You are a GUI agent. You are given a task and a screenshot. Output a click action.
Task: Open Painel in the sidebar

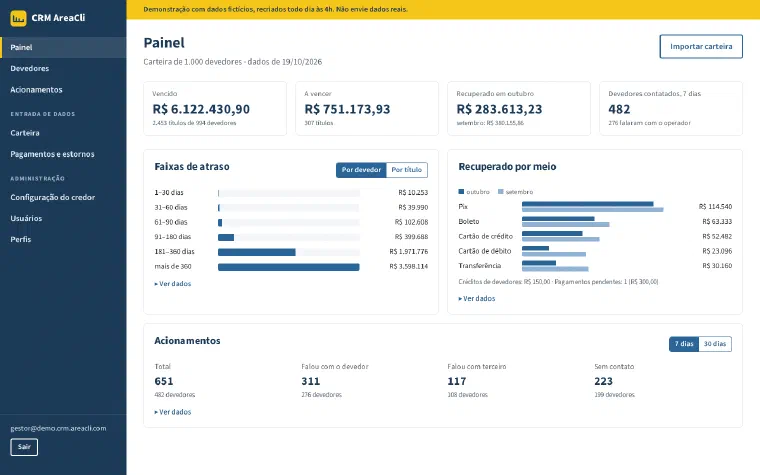[63, 48]
